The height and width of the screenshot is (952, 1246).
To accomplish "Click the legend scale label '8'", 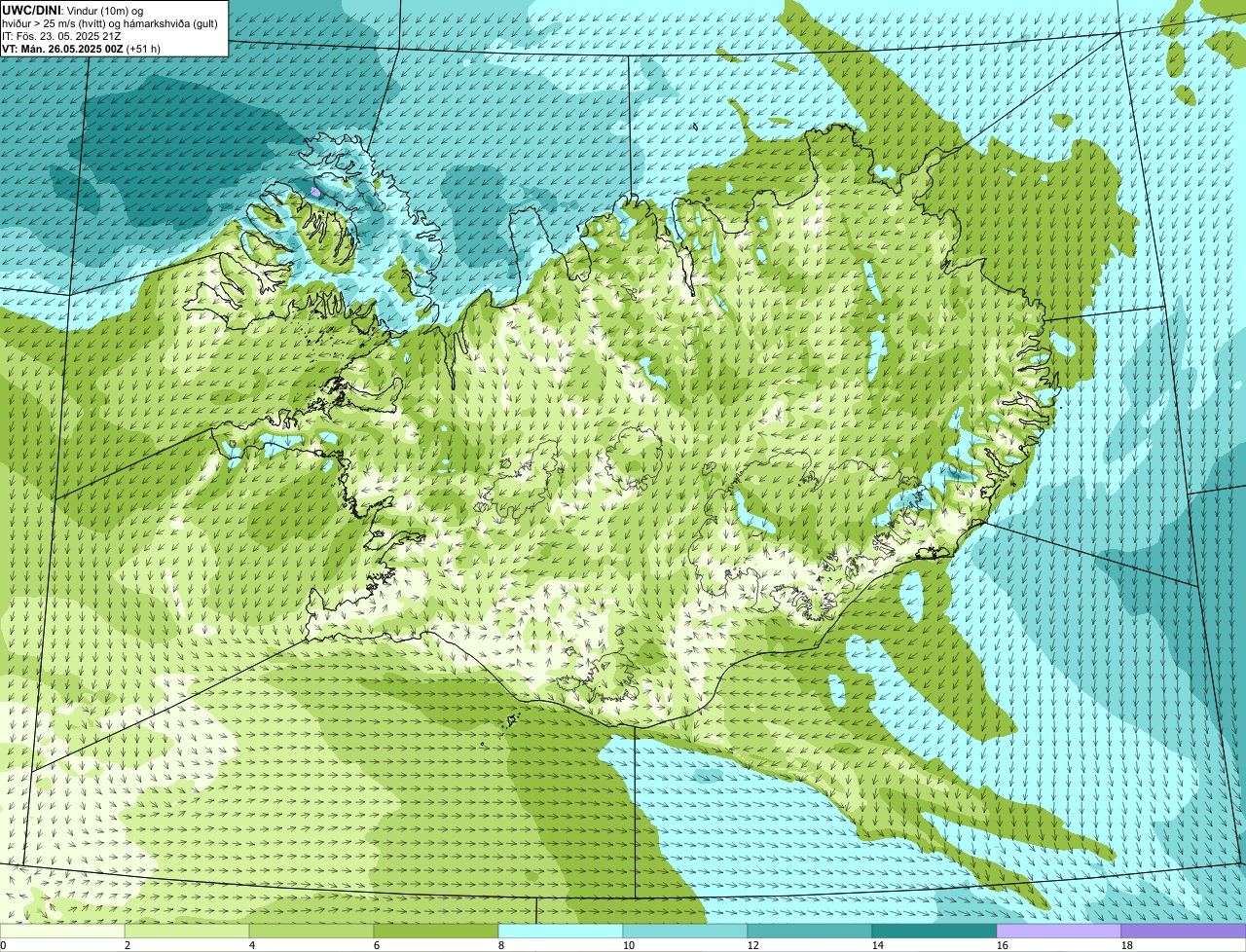I will (x=501, y=945).
